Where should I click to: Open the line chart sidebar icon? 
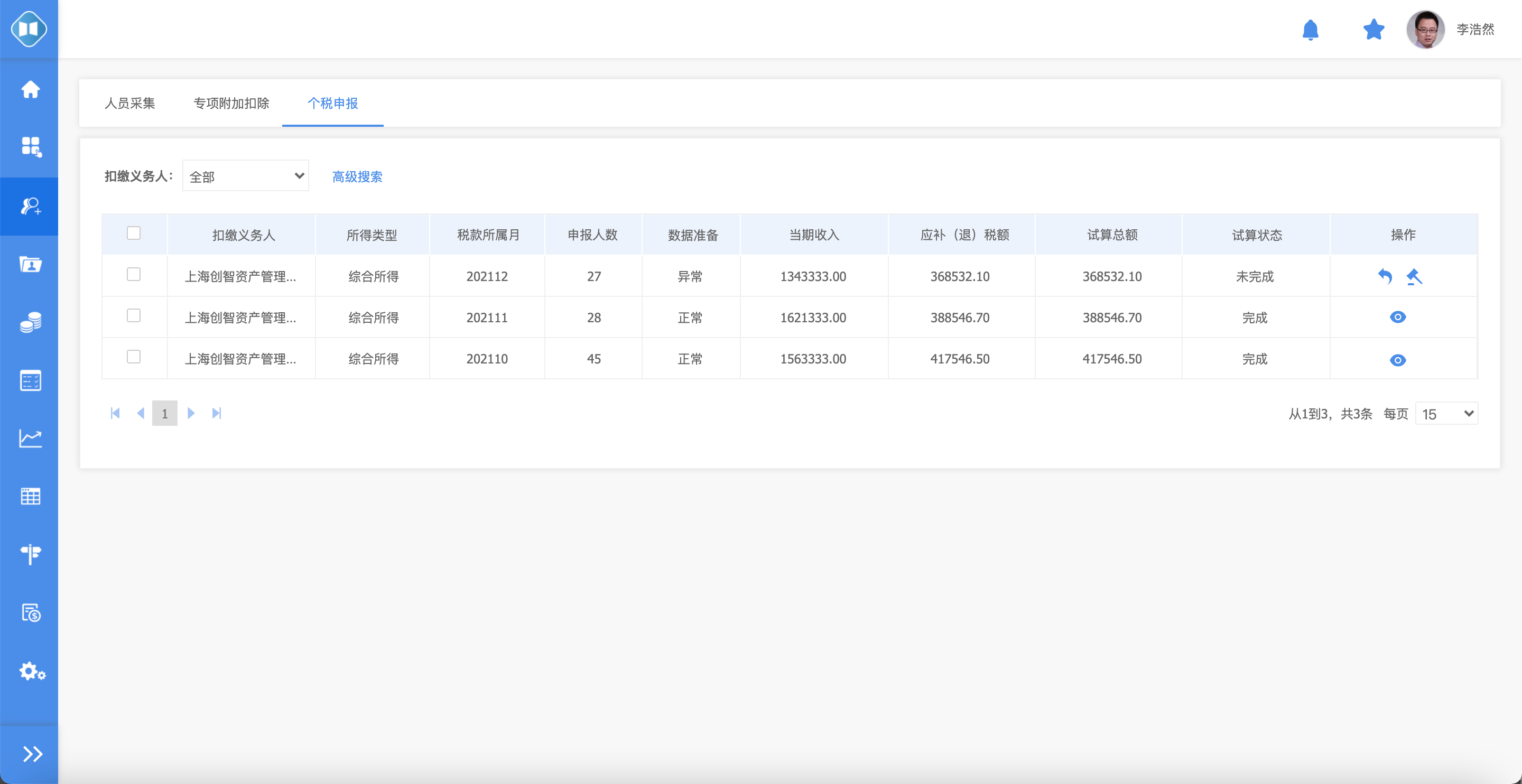[x=30, y=438]
